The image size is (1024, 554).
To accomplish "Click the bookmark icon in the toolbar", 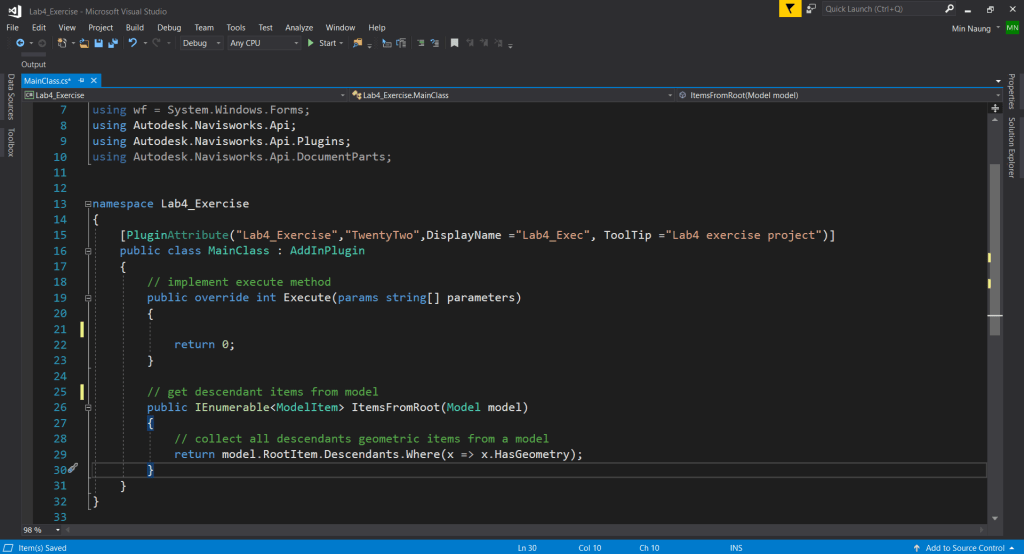I will click(454, 43).
